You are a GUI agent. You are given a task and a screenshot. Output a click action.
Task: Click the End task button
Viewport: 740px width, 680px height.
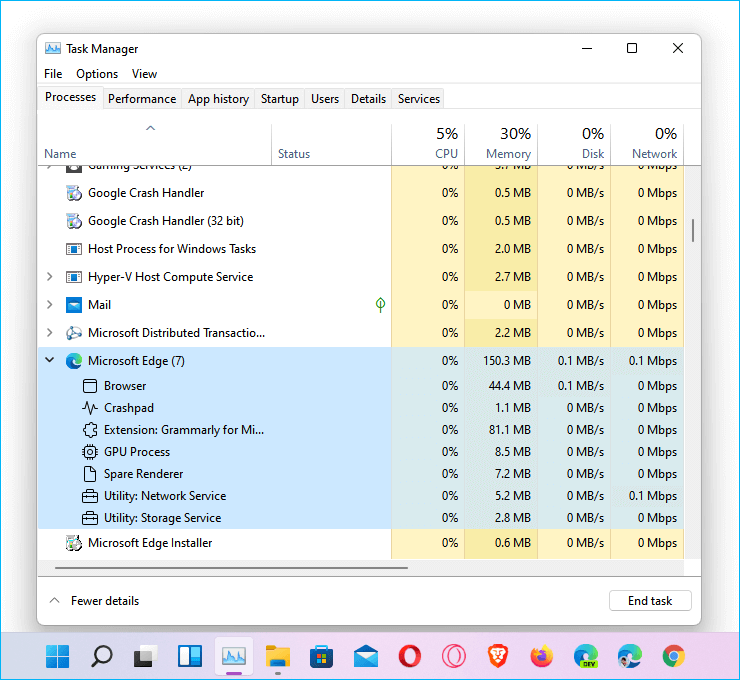(650, 601)
